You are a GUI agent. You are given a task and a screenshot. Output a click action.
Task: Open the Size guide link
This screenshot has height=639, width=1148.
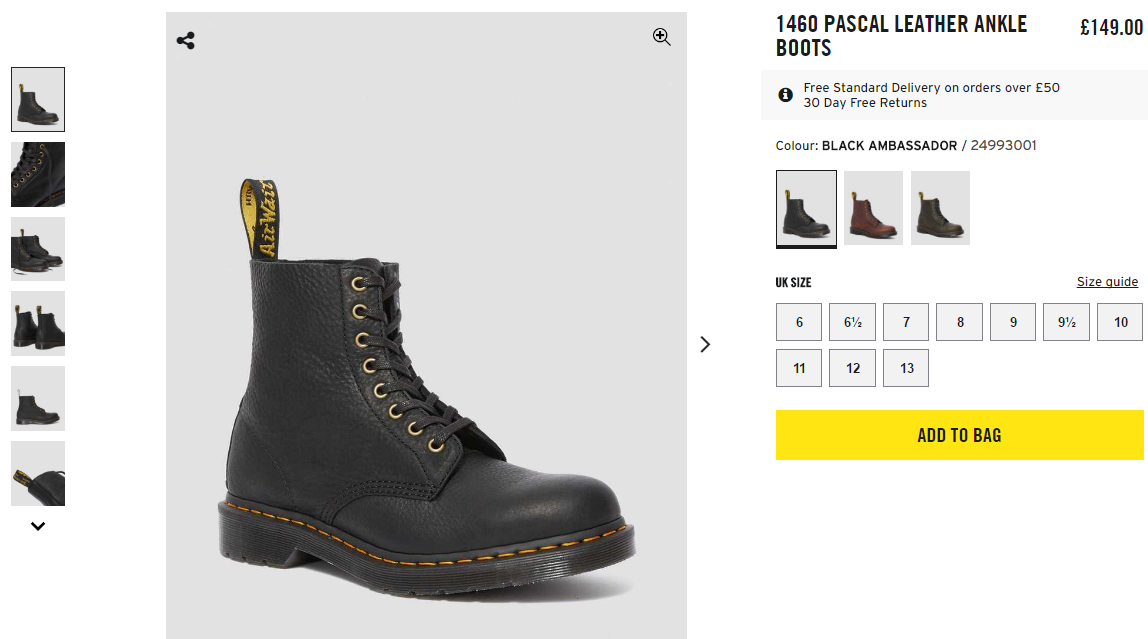point(1107,282)
